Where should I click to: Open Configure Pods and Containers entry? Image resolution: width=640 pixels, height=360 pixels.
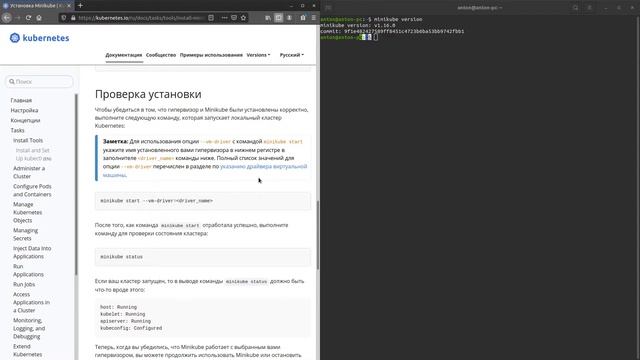[32, 190]
